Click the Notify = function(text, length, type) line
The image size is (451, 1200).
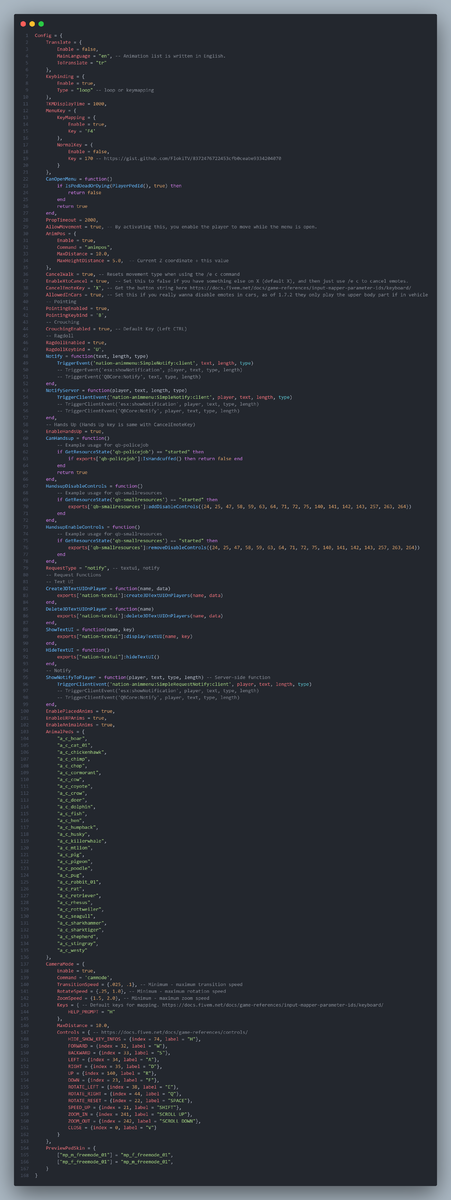point(97,356)
